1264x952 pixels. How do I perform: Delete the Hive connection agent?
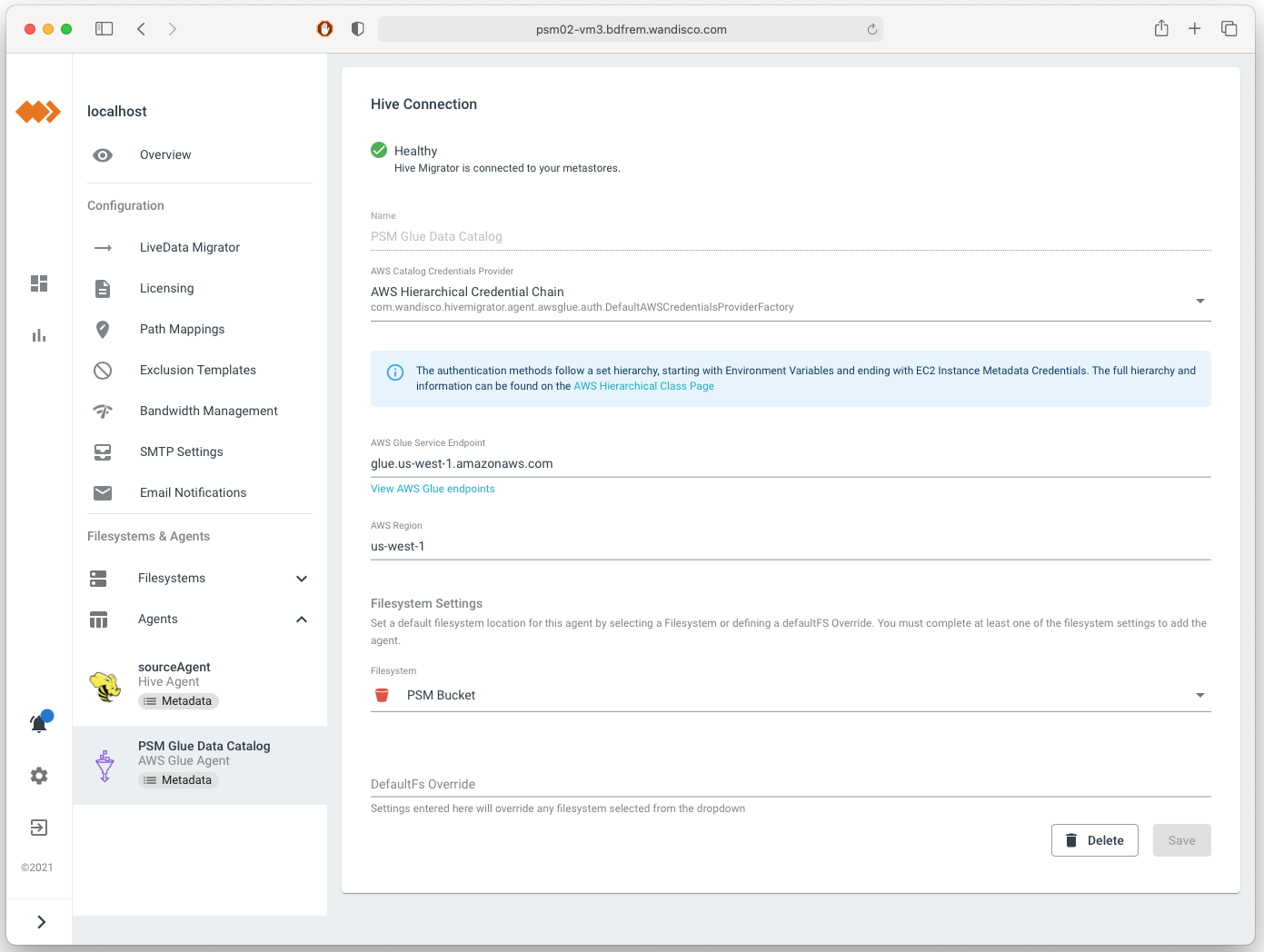click(1095, 840)
